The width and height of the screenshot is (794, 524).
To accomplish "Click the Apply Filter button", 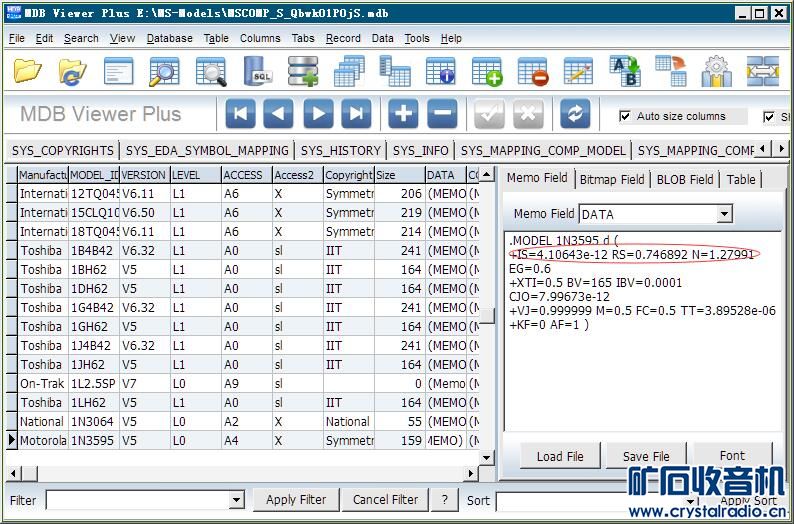I will [x=296, y=500].
